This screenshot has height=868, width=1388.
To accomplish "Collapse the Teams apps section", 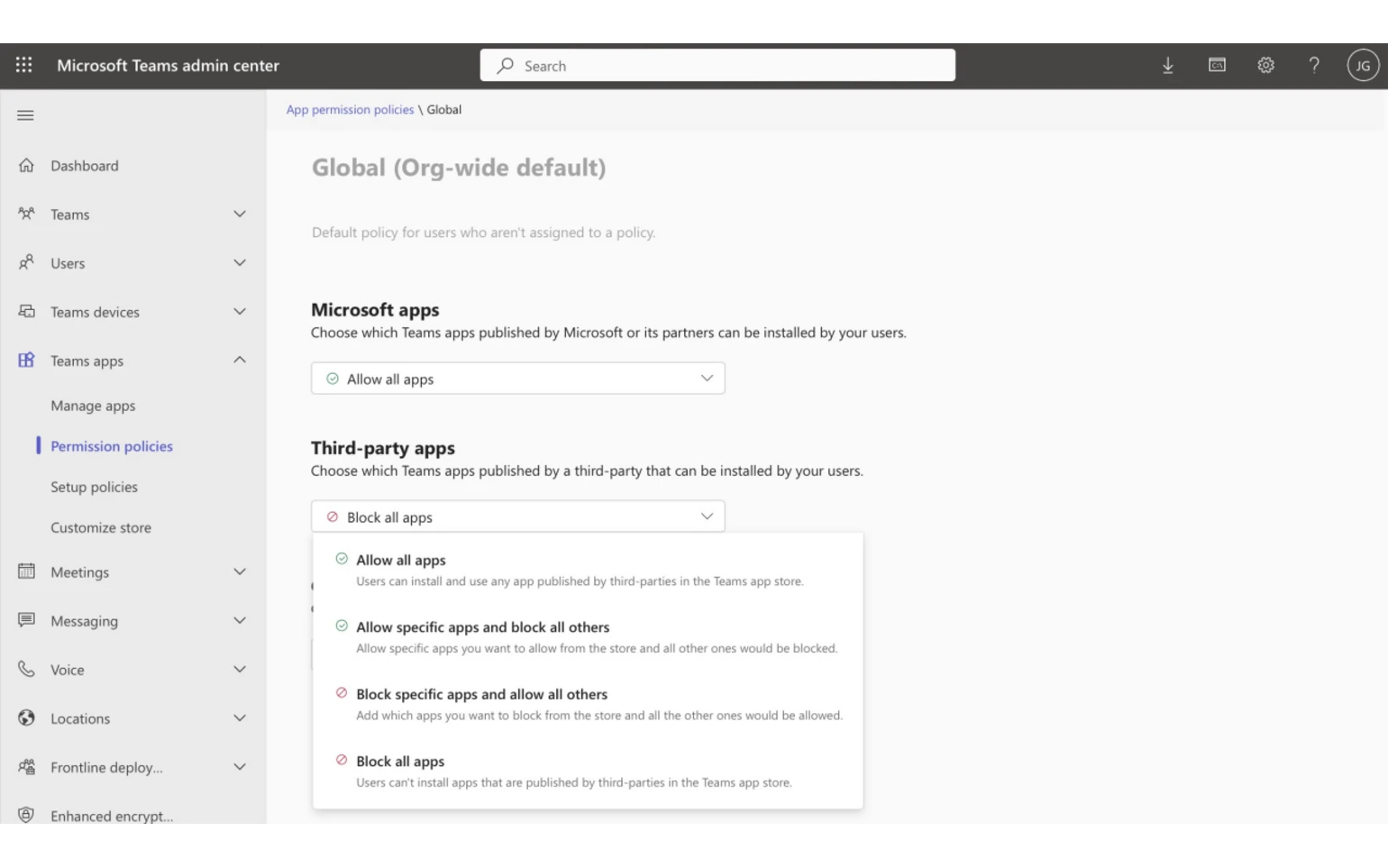I will [x=240, y=360].
